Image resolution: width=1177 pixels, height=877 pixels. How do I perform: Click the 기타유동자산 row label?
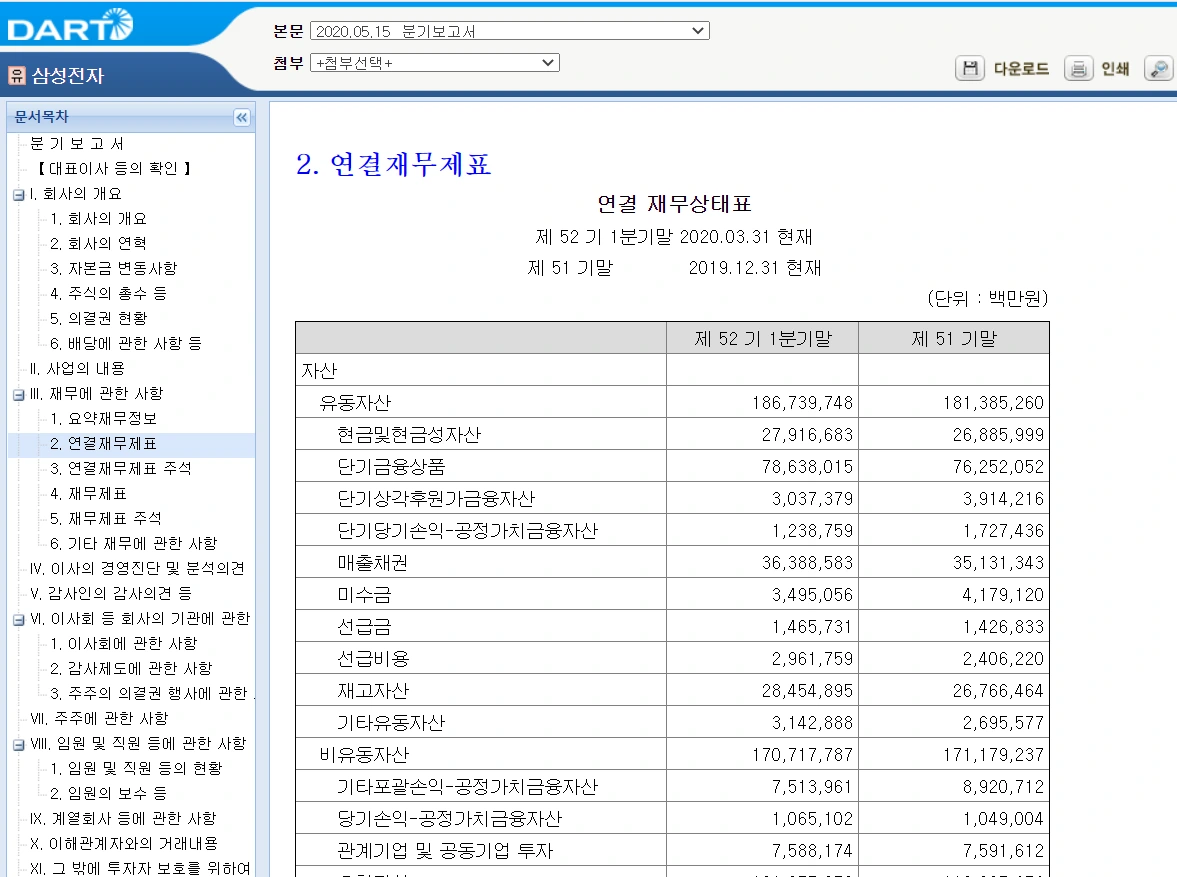pos(391,723)
